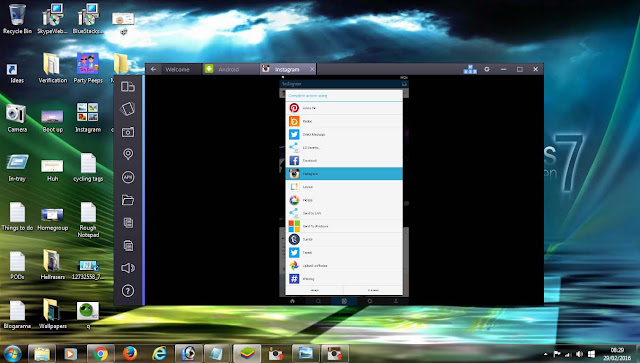Select the Instagram desktop image file
640x363 pixels.
(88, 118)
